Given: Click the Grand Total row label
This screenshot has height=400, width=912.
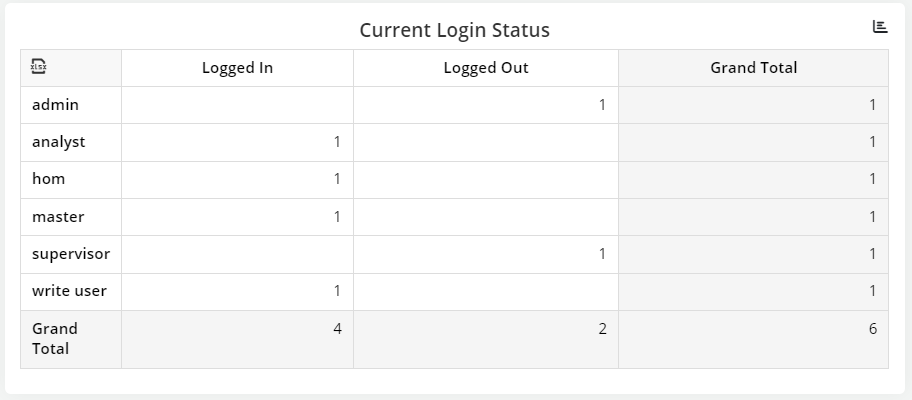Looking at the screenshot, I should pos(55,338).
